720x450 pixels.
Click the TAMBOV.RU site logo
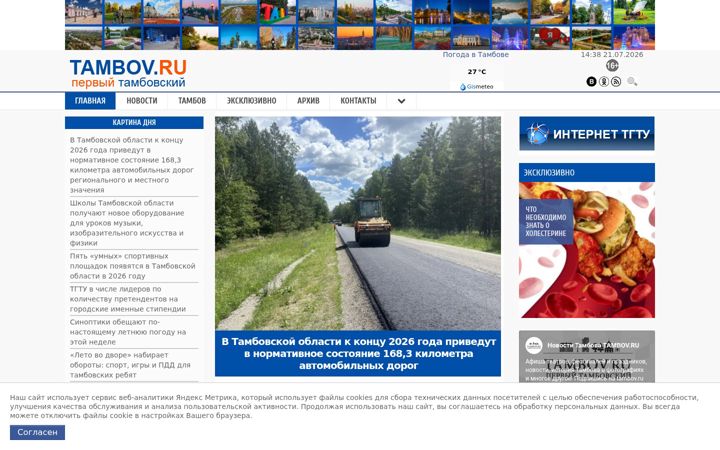click(x=128, y=73)
